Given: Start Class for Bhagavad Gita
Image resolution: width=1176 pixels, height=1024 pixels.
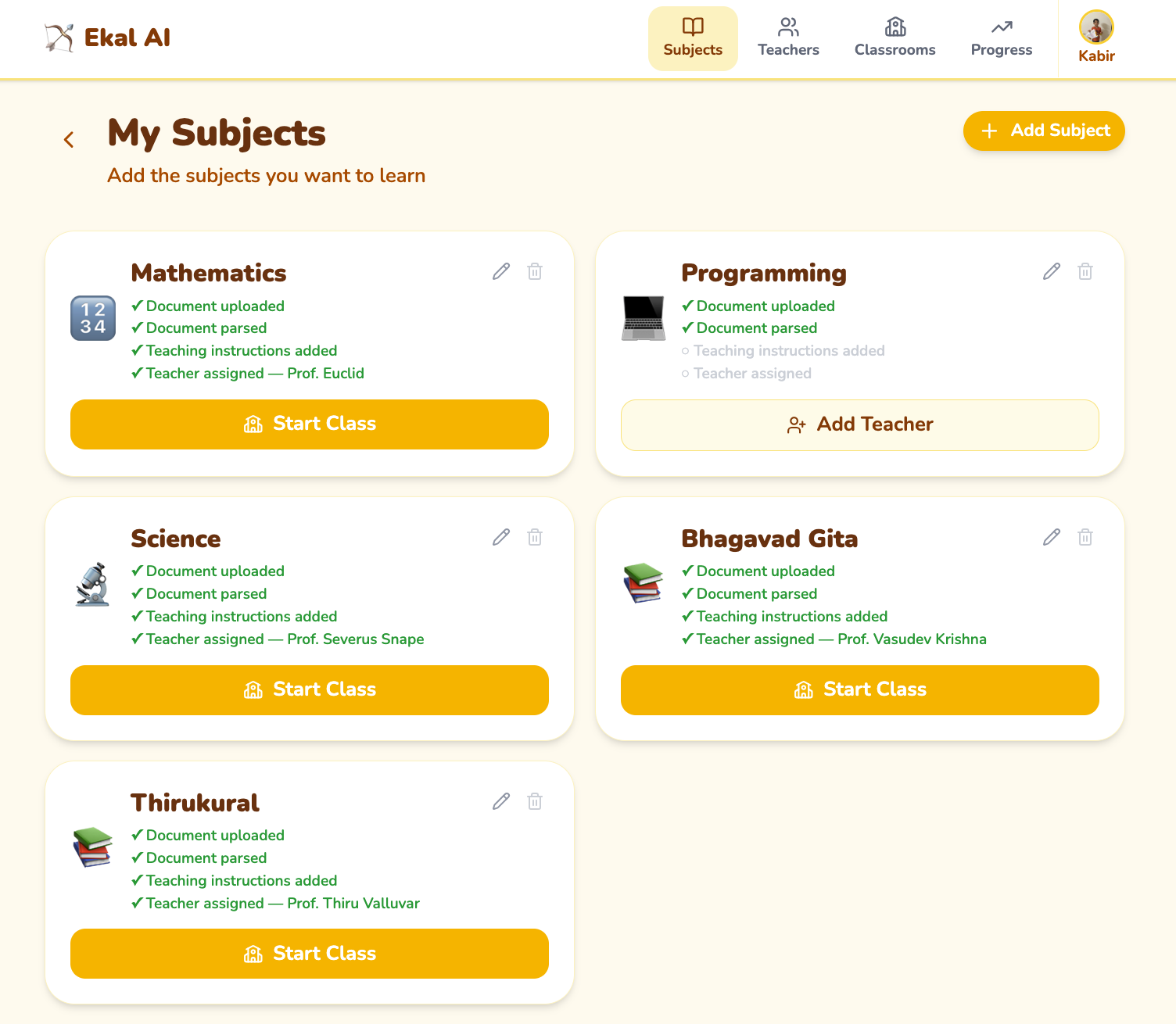Looking at the screenshot, I should click(x=859, y=690).
